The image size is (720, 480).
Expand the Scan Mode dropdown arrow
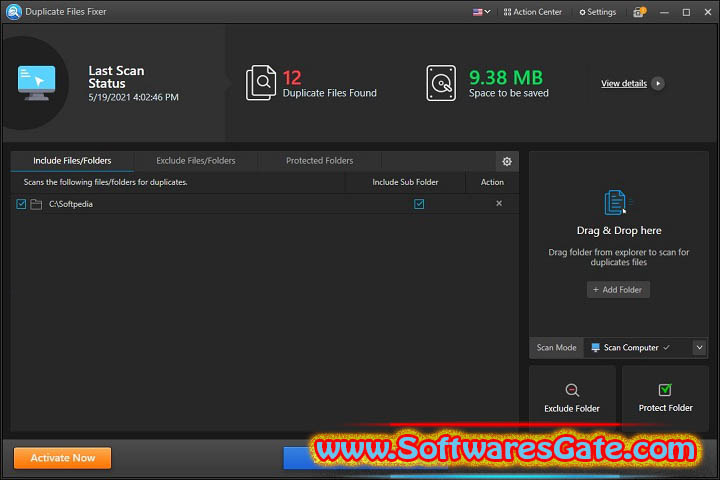point(699,348)
